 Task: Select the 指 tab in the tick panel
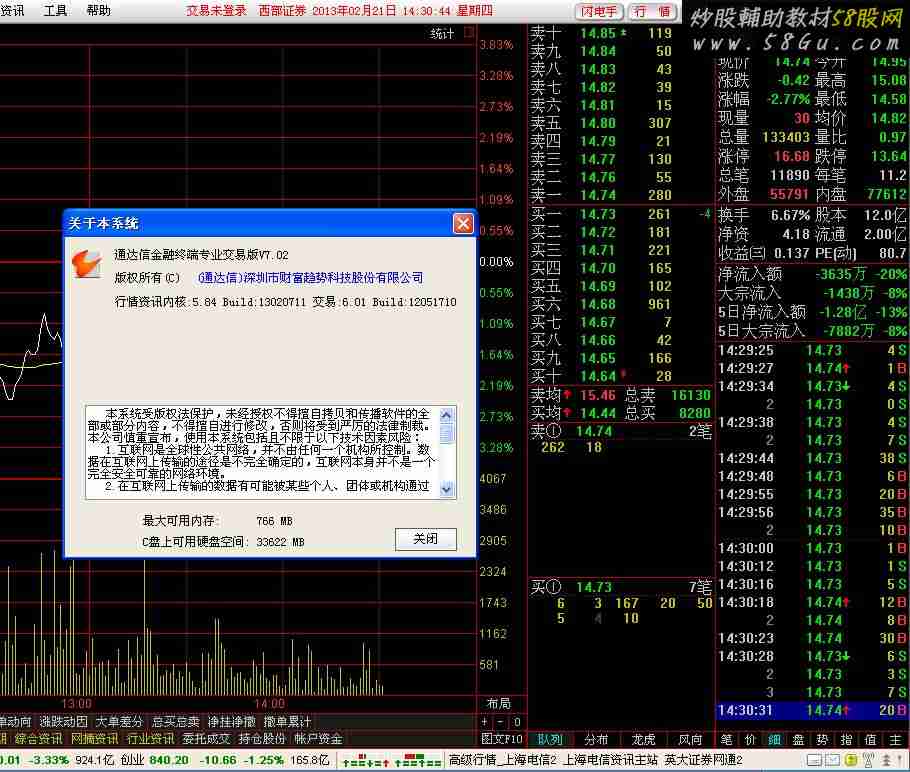[846, 739]
